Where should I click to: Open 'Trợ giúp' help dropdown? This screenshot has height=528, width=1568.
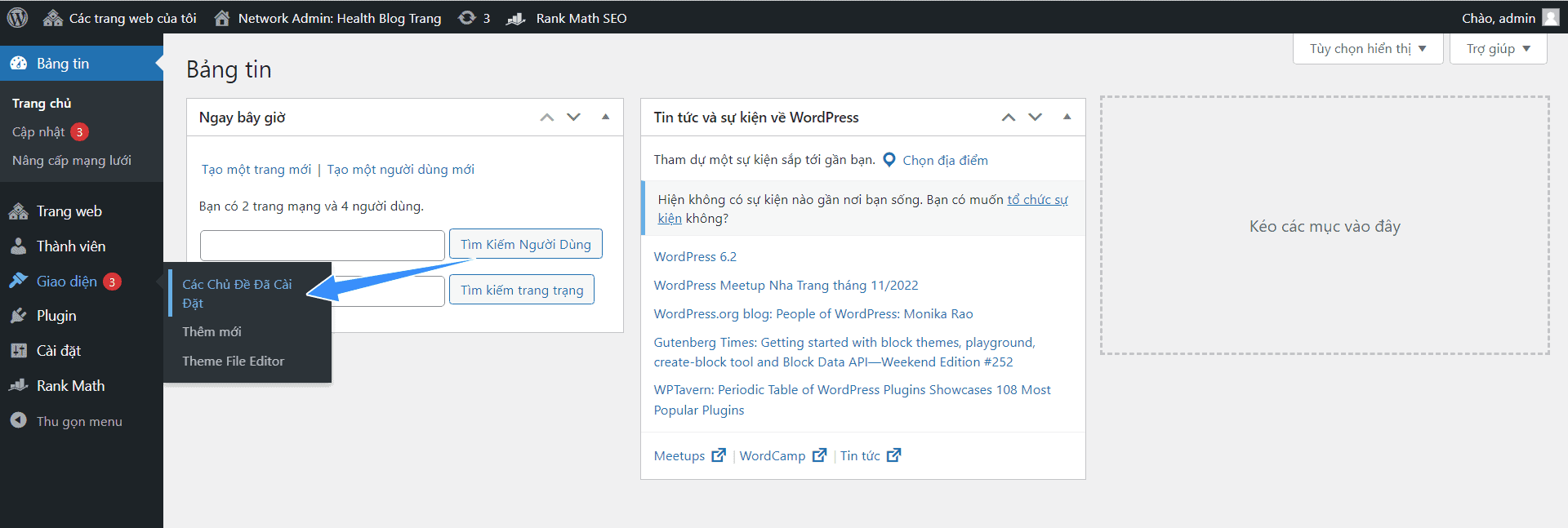1498,49
